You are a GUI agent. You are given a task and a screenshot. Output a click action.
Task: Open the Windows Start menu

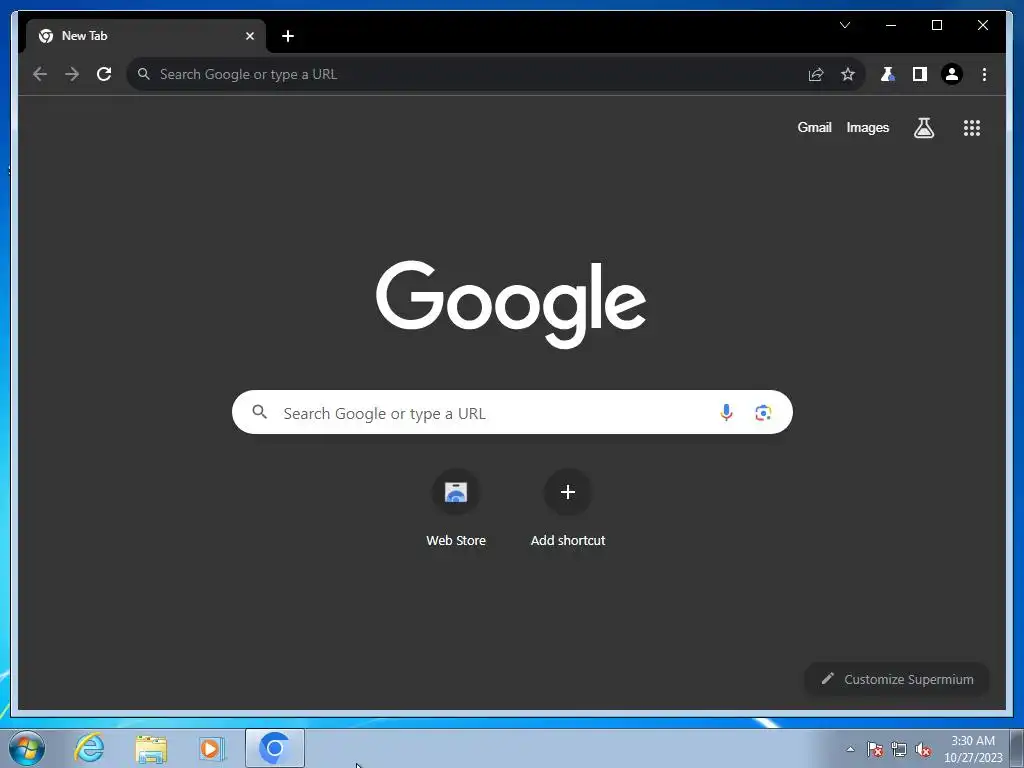[27, 748]
